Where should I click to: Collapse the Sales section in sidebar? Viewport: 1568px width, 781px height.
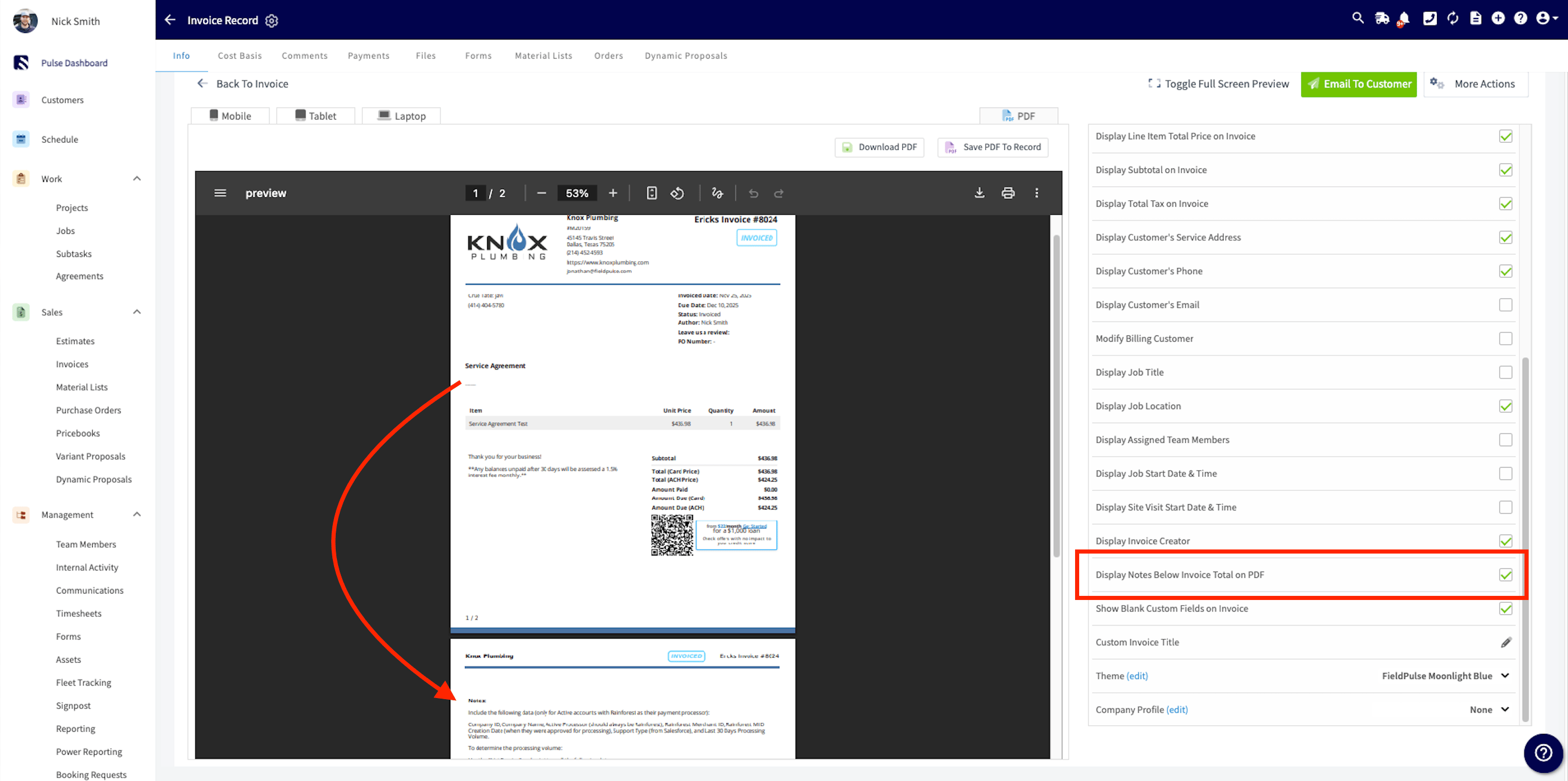tap(137, 312)
